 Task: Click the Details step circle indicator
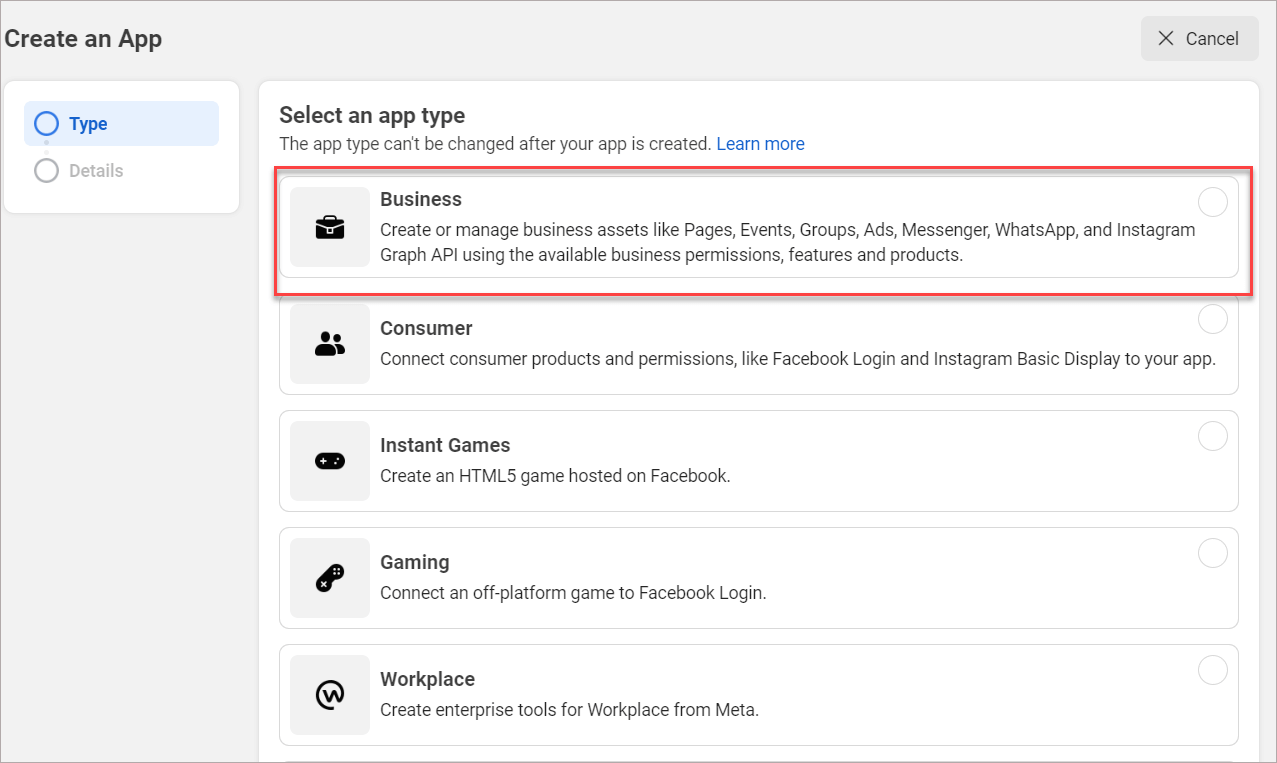pyautogui.click(x=46, y=171)
